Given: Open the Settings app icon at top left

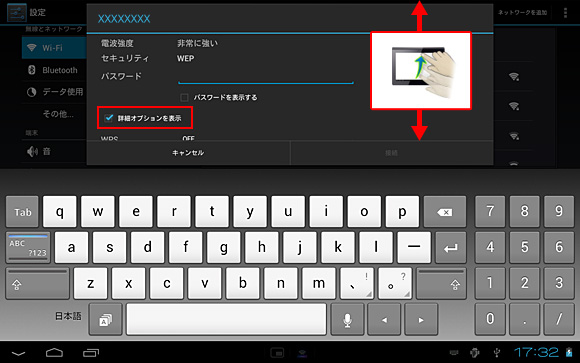Looking at the screenshot, I should [x=17, y=13].
